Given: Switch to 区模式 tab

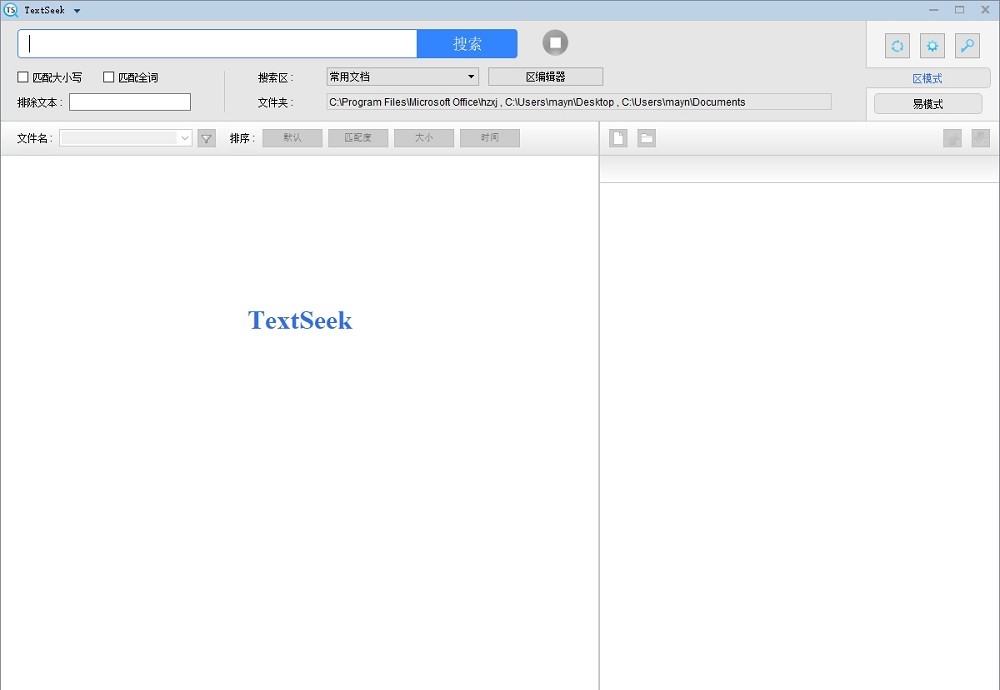Looking at the screenshot, I should [928, 78].
